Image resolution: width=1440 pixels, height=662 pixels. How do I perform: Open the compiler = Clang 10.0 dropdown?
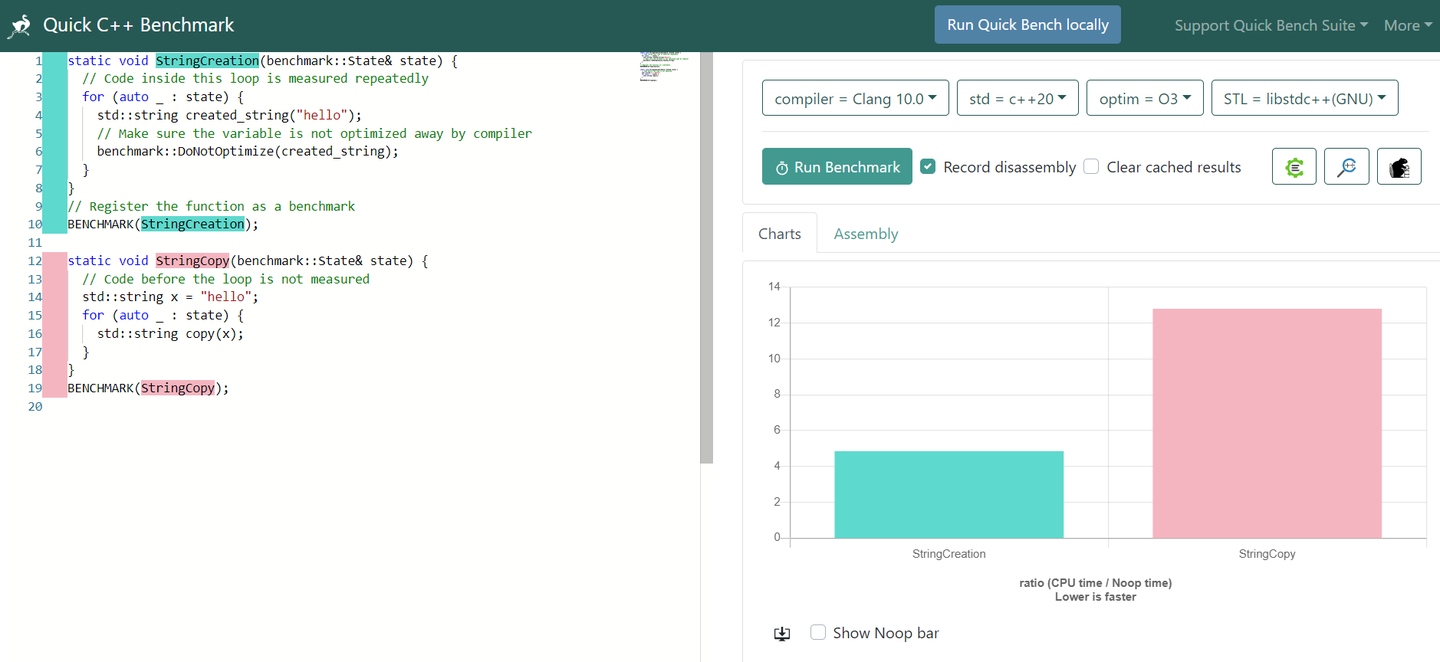coord(855,99)
